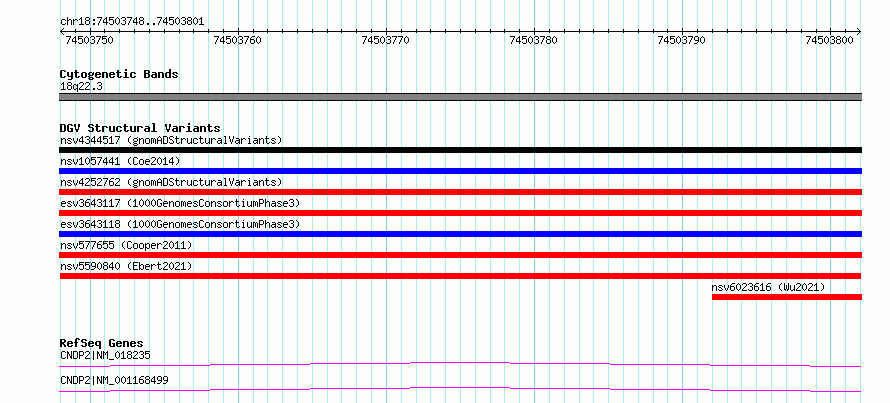Click the CNDP2|NM_018235 gene label

[105, 356]
